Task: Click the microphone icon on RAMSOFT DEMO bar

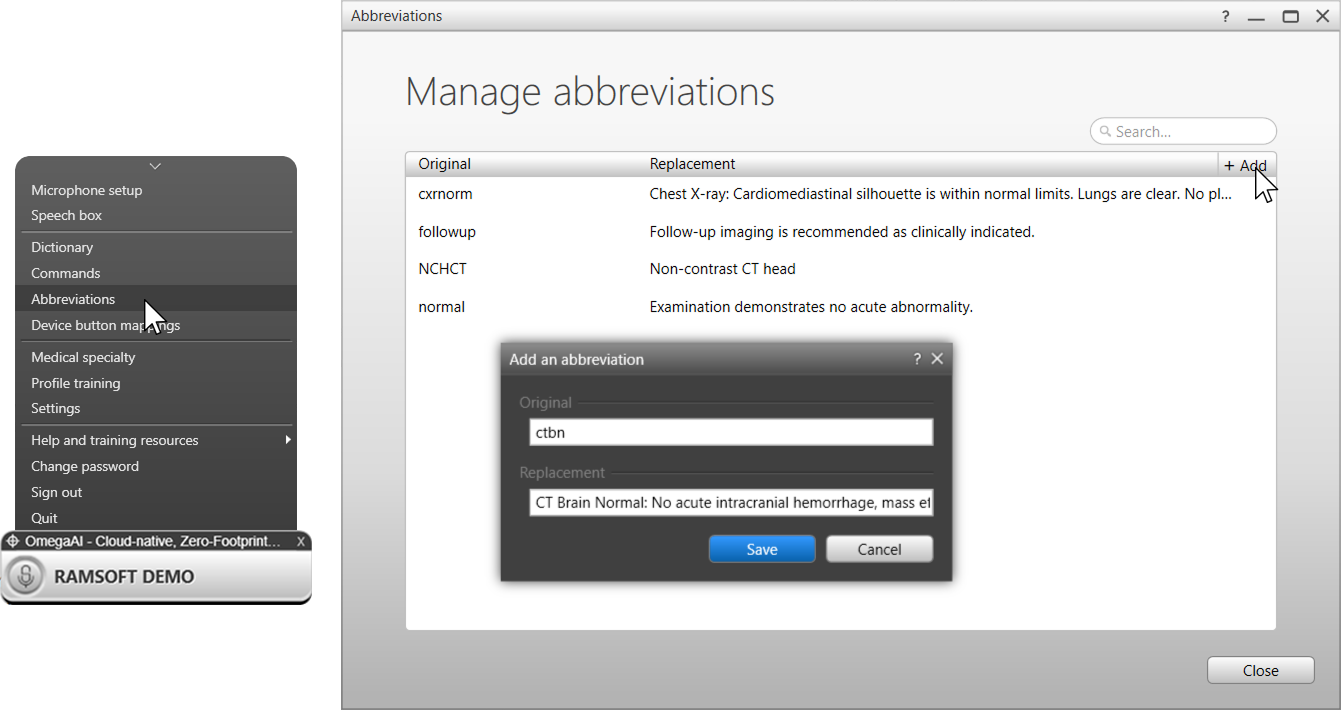Action: (26, 577)
